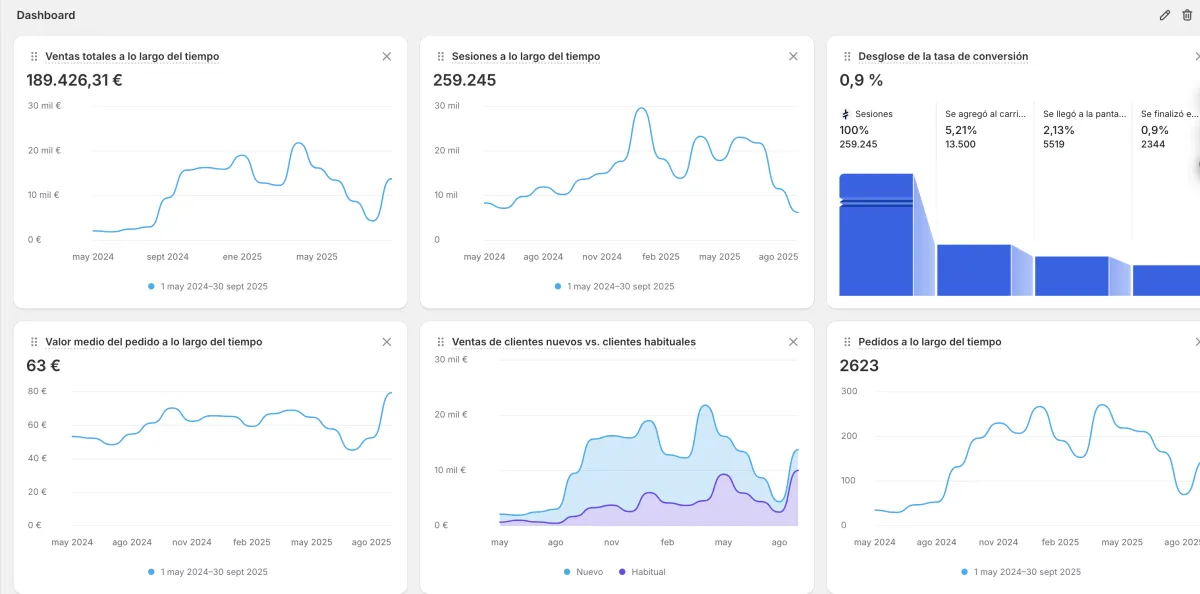Click the Valor medio del pedido drag handle

34,342
